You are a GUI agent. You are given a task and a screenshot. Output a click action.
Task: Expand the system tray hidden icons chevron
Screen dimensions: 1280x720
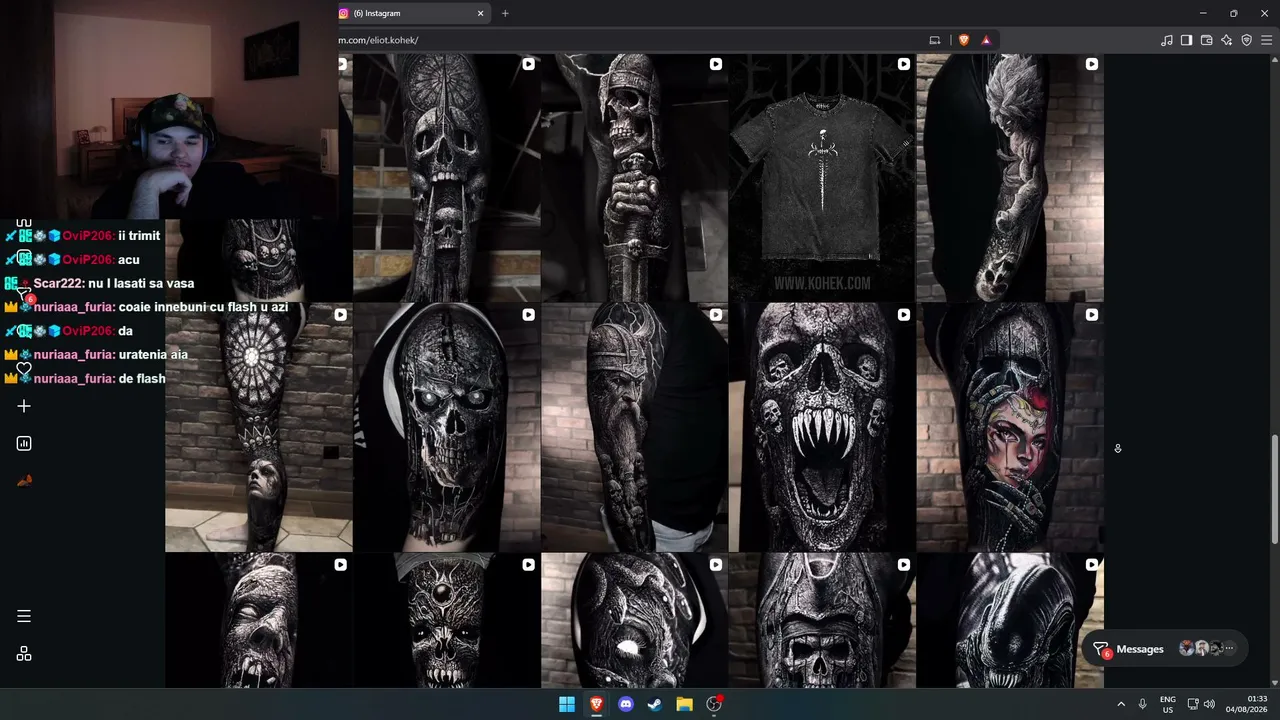click(x=1121, y=704)
